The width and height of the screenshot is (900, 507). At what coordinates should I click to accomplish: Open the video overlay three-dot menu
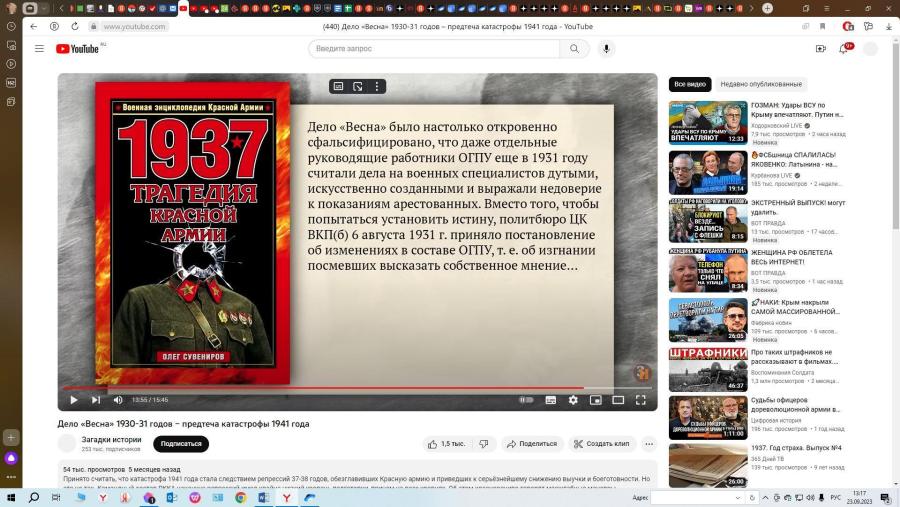click(x=377, y=86)
